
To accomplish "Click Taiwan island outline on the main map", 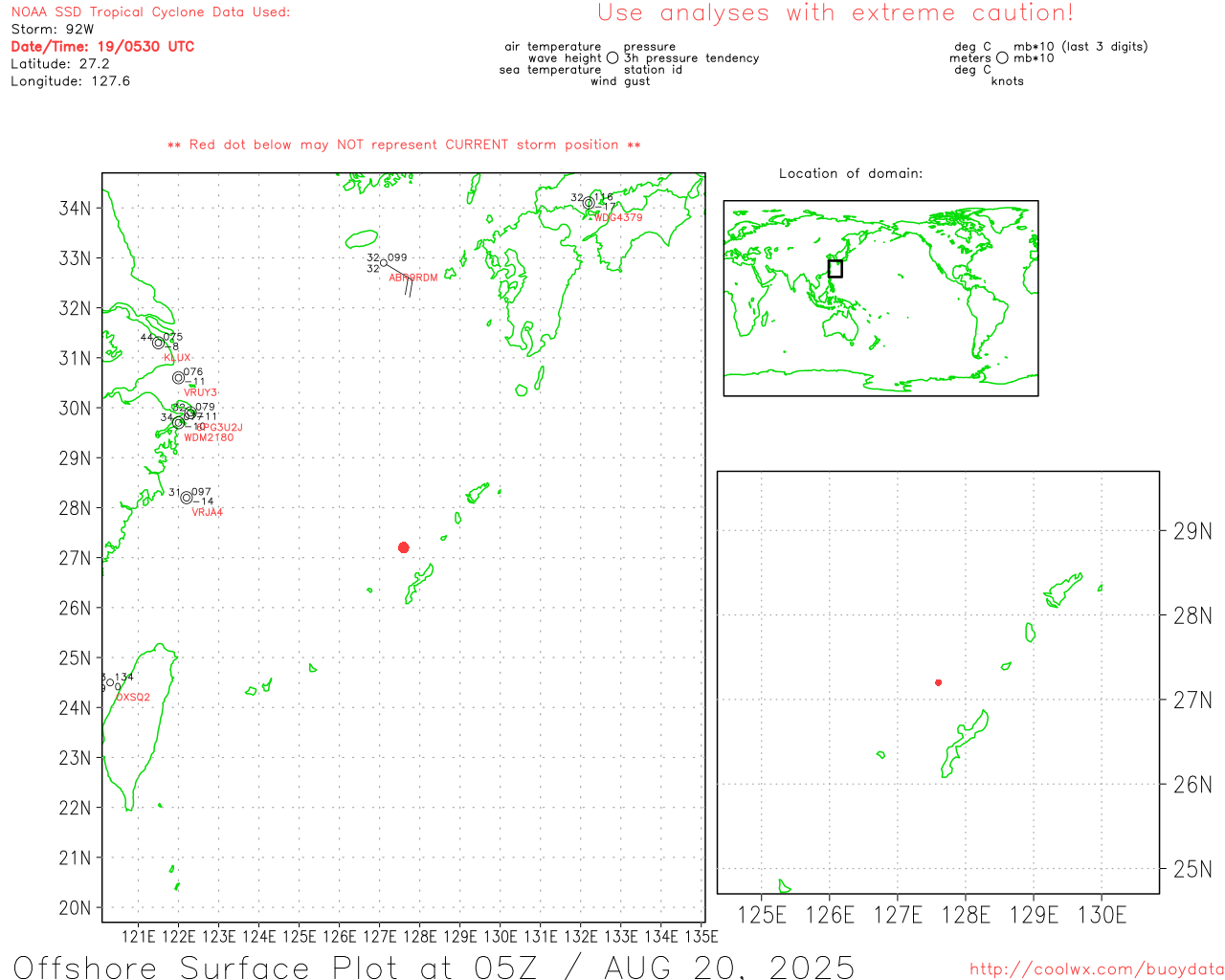I will (139, 727).
